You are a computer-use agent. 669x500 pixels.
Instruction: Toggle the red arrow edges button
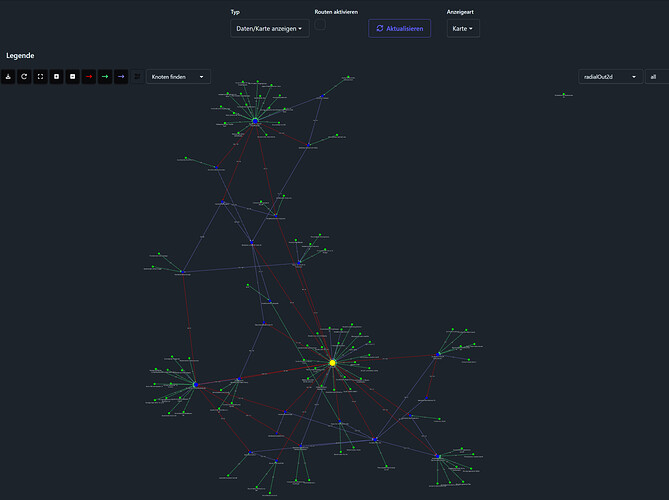[x=89, y=77]
